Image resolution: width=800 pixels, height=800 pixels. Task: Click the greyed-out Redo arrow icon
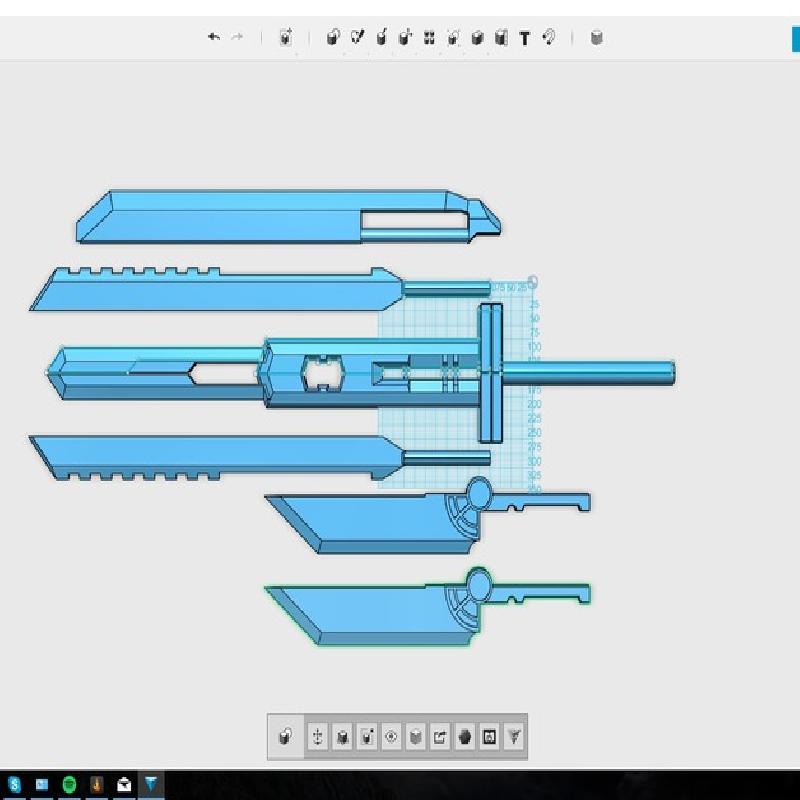[x=237, y=37]
